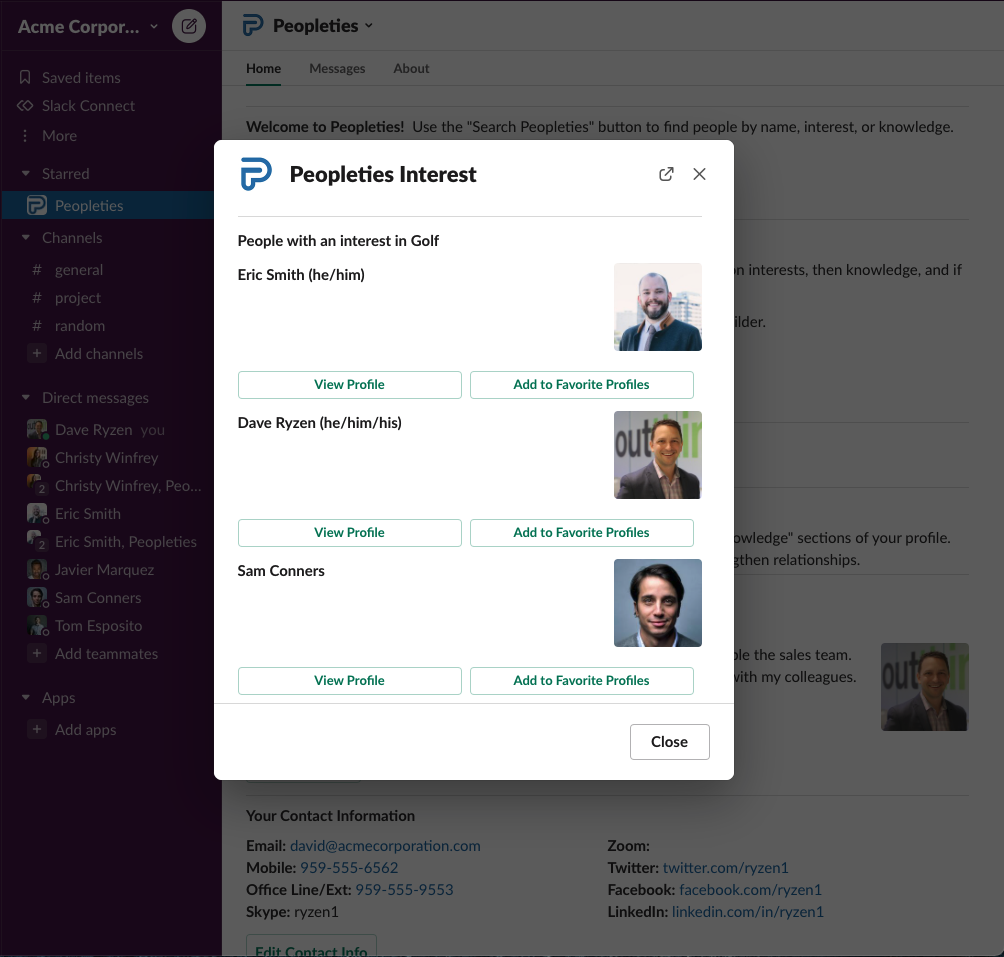Image resolution: width=1004 pixels, height=957 pixels.
Task: View Profile for Dave Ryzen
Action: 350,533
